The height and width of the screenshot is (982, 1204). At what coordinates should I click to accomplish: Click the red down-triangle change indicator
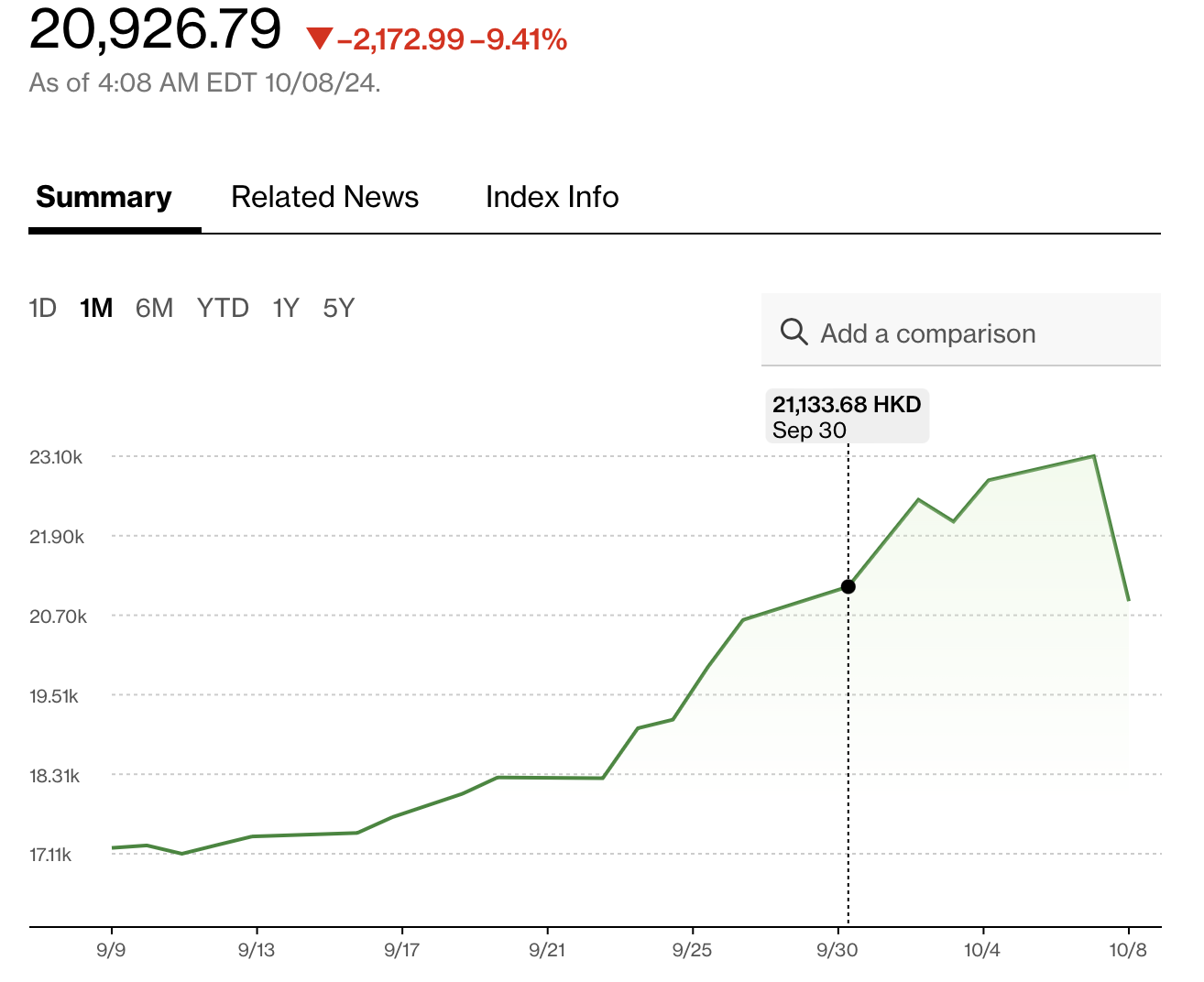coord(319,39)
